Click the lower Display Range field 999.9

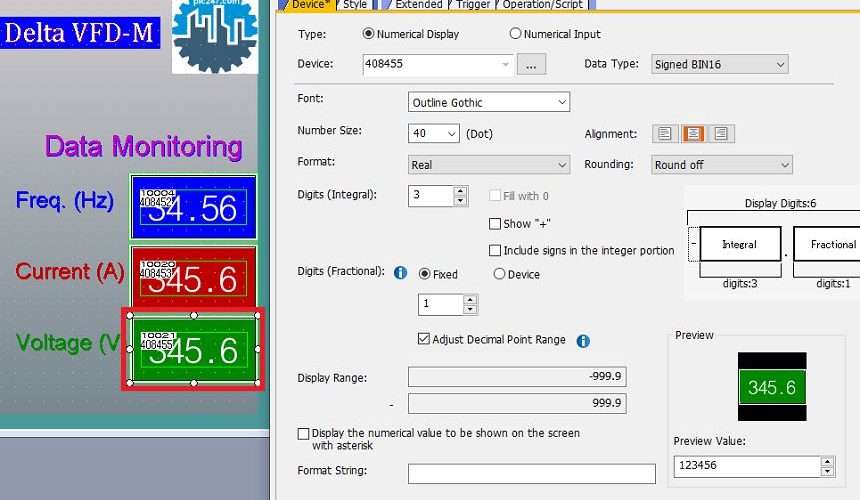point(517,403)
